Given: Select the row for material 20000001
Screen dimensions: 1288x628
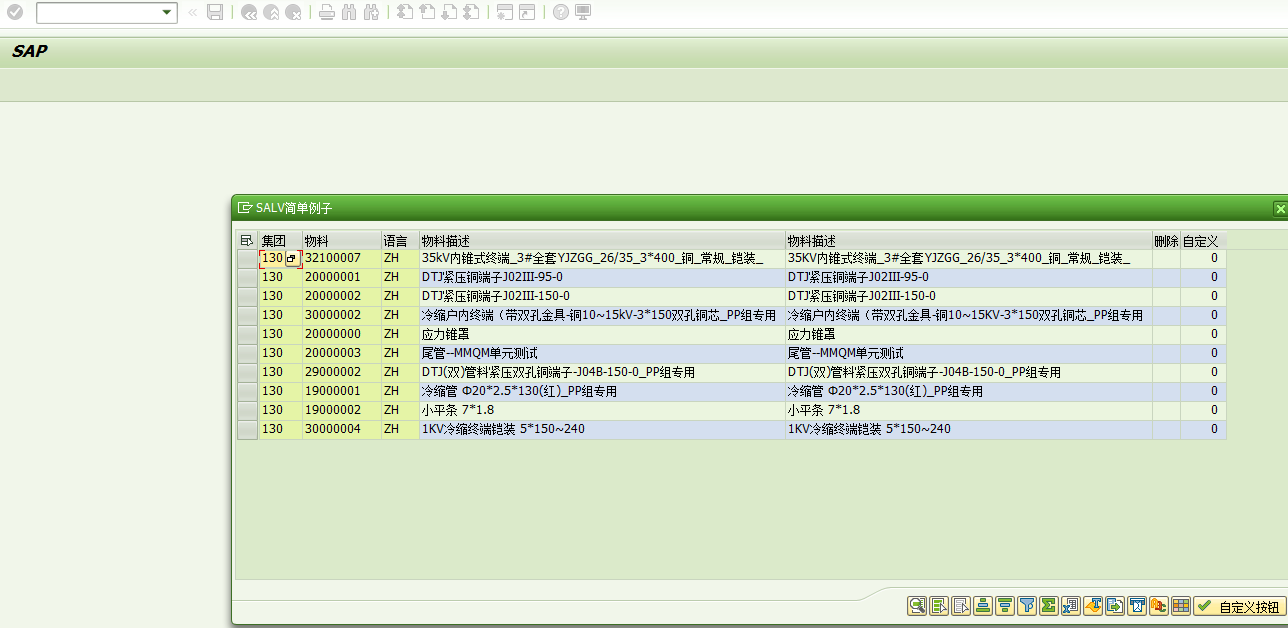Looking at the screenshot, I should tap(245, 276).
